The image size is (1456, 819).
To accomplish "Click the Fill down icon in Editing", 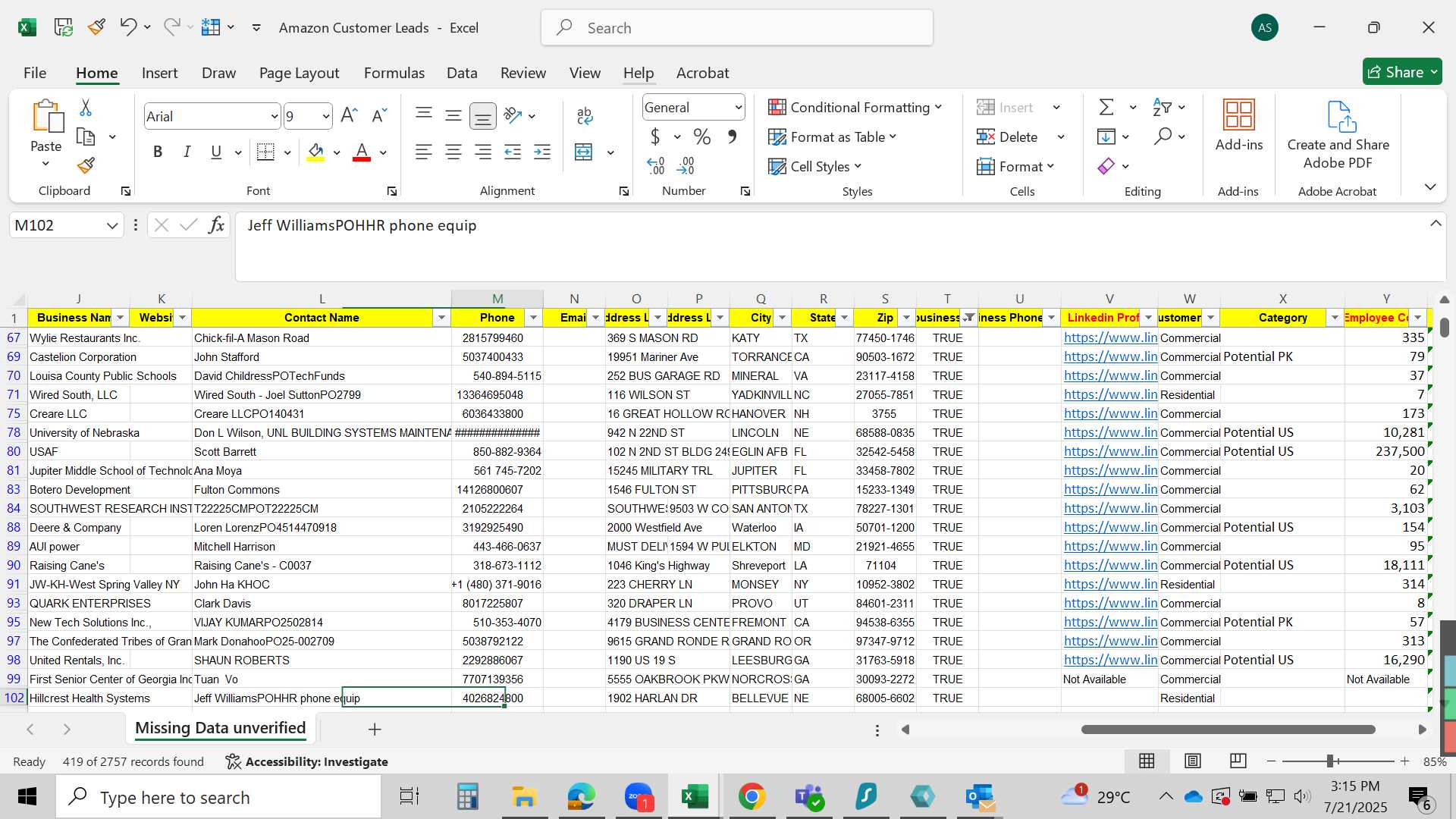I will [x=1106, y=136].
